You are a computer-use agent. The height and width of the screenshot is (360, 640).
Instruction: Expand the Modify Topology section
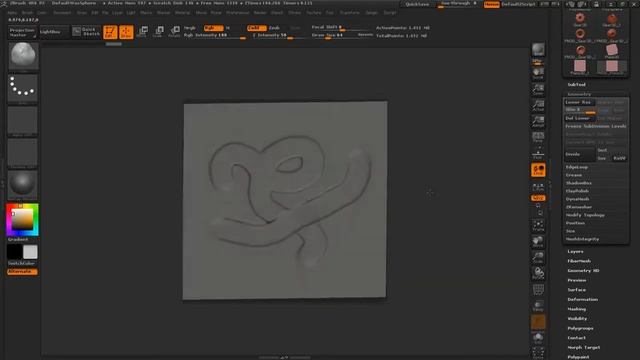pyautogui.click(x=585, y=215)
